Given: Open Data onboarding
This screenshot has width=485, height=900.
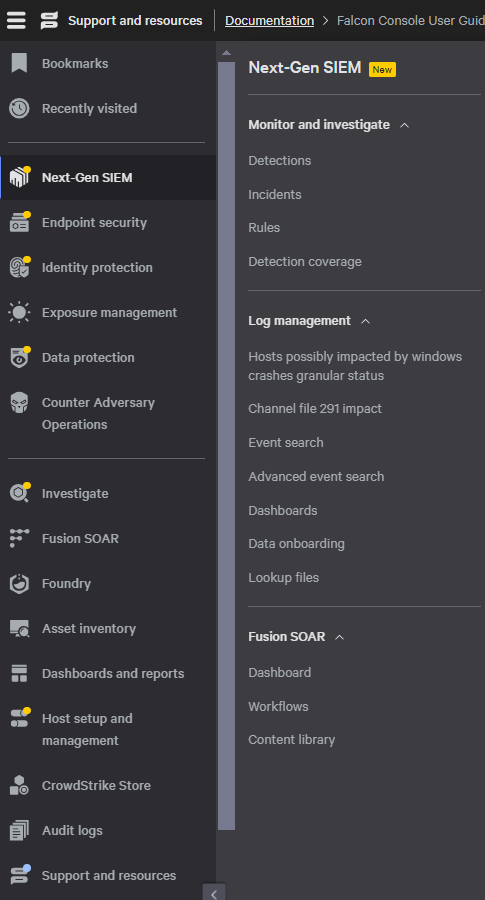Looking at the screenshot, I should point(296,544).
